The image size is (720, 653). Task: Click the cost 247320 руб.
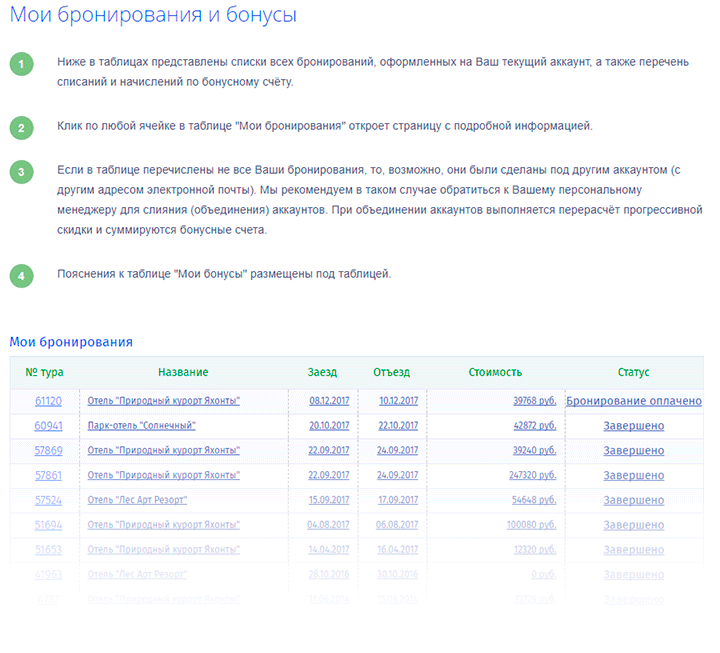tap(533, 475)
